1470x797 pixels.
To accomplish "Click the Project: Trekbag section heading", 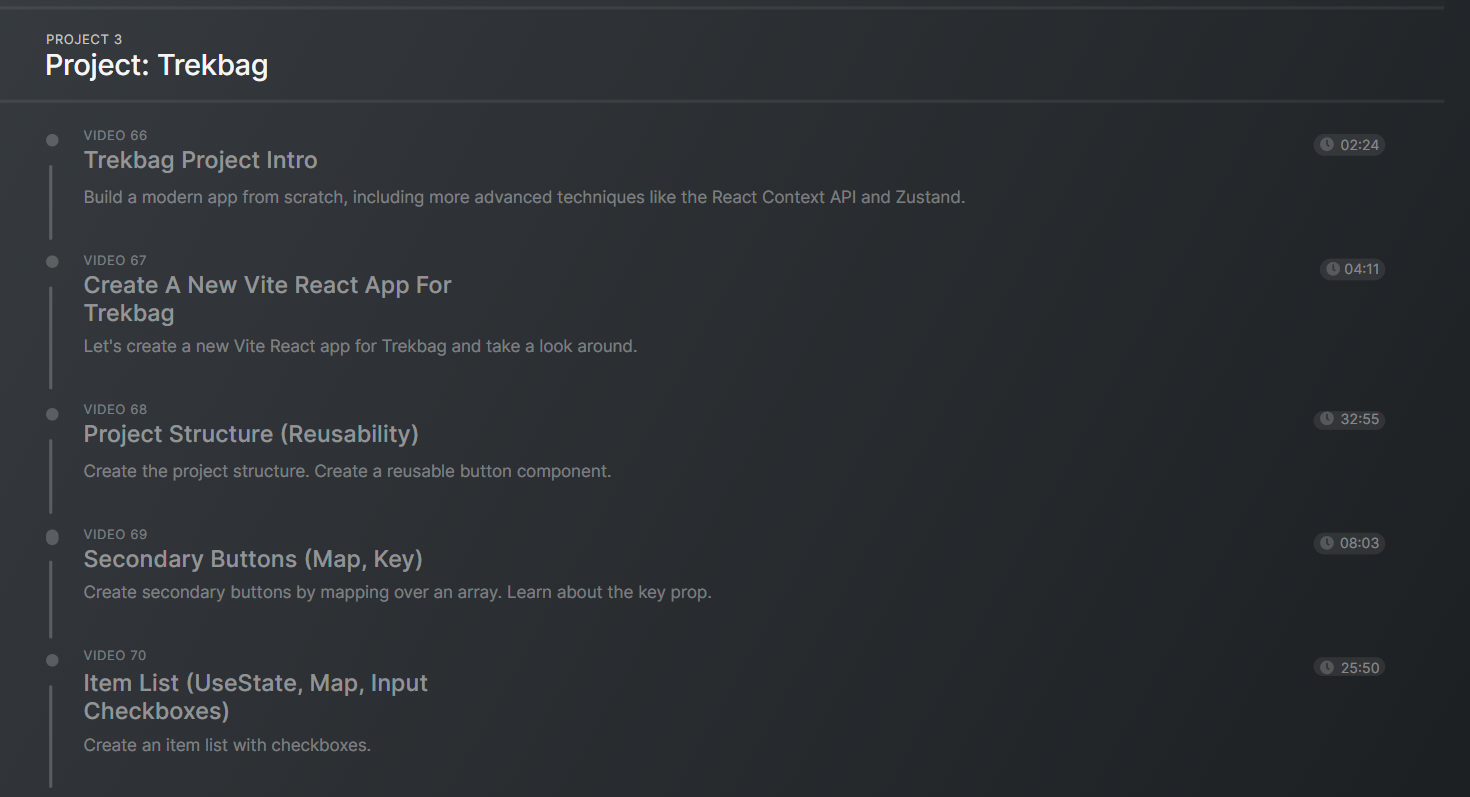I will tap(157, 66).
